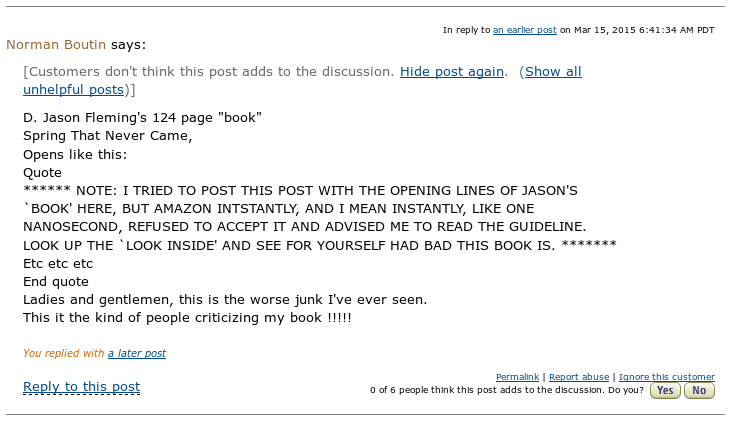This screenshot has width=736, height=422.
Task: Open the 'a later post' reply link
Action: [136, 353]
